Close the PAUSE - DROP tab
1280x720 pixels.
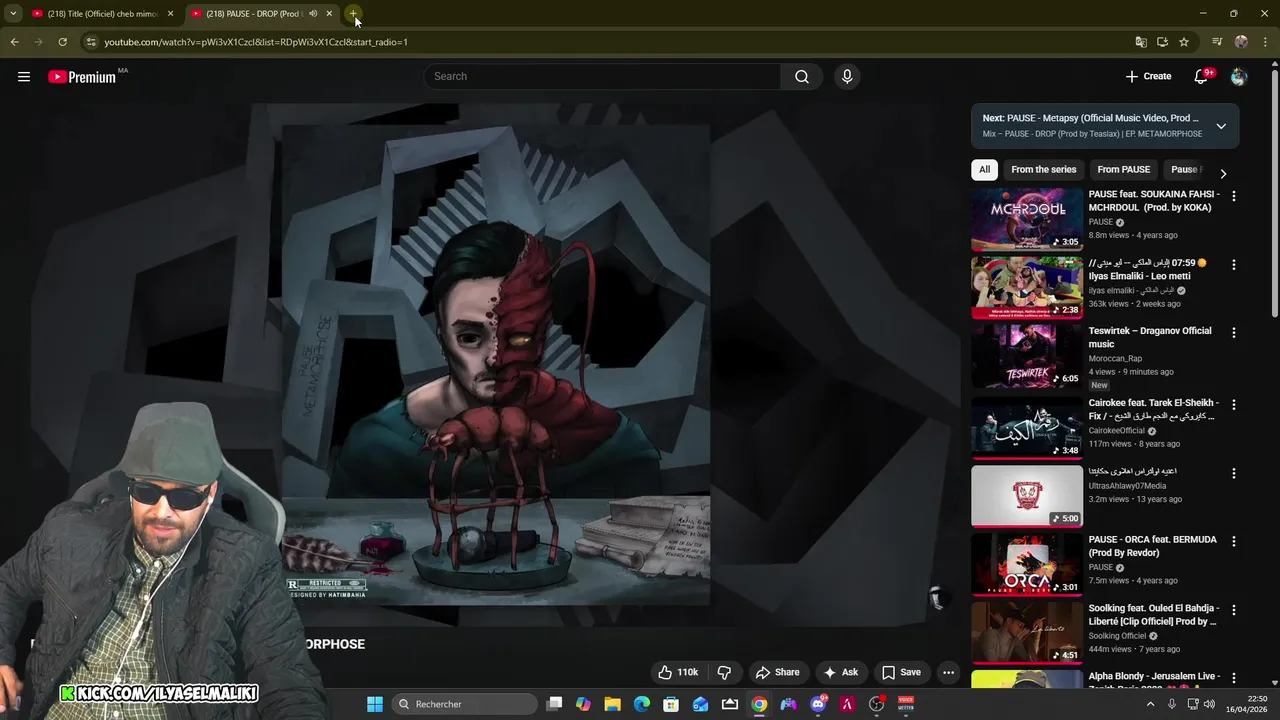pos(329,14)
